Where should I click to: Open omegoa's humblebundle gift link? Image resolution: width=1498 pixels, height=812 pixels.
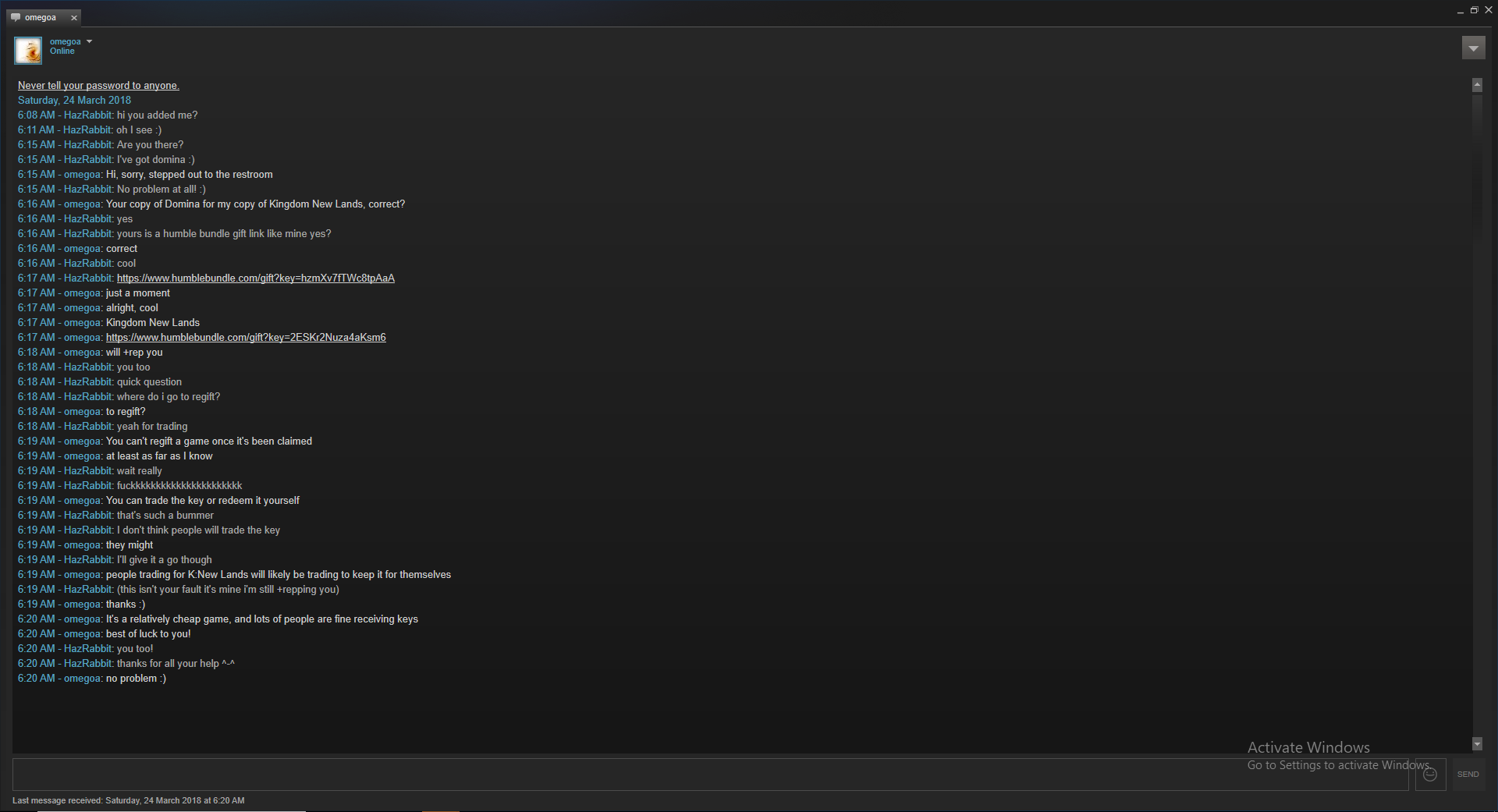(x=246, y=338)
